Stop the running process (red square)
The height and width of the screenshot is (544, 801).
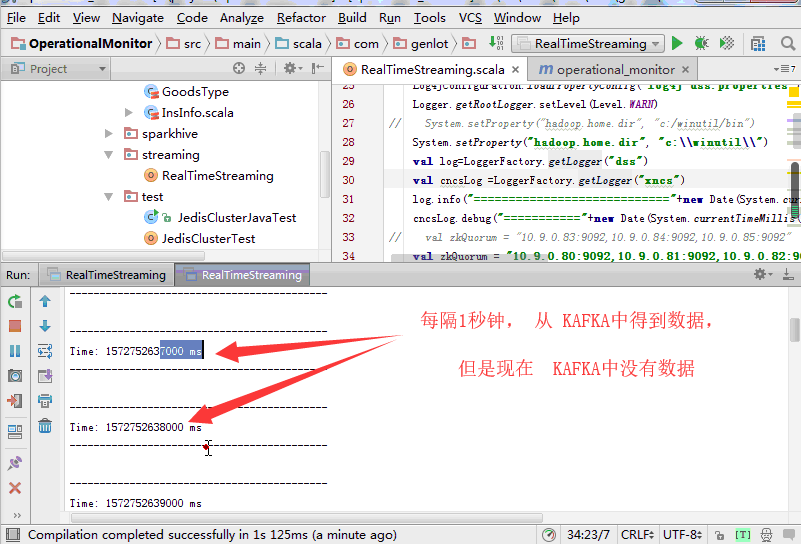[x=15, y=326]
